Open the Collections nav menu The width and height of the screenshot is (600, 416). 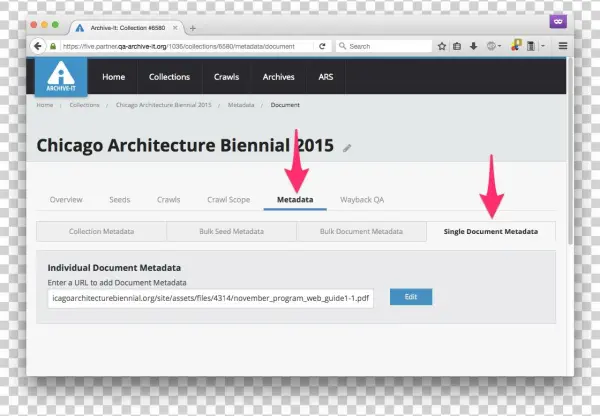point(169,77)
